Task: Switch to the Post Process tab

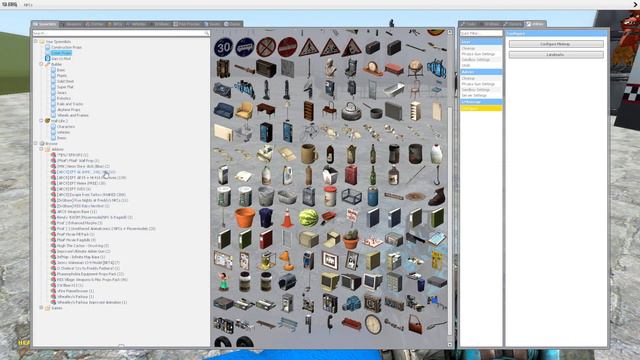Action: tap(187, 24)
